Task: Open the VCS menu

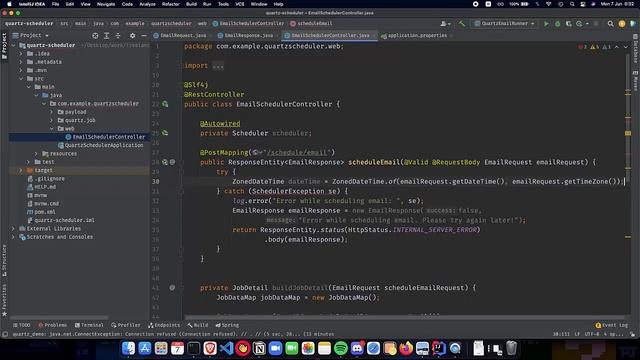Action: coord(240,4)
